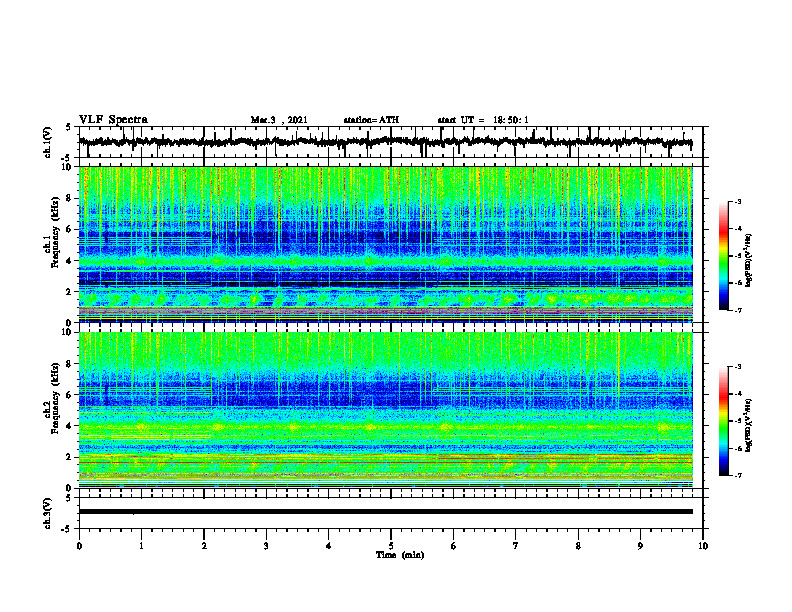Viewport: 792px width, 612px height.
Task: Click time axis tick label "9"
Action: click(640, 546)
